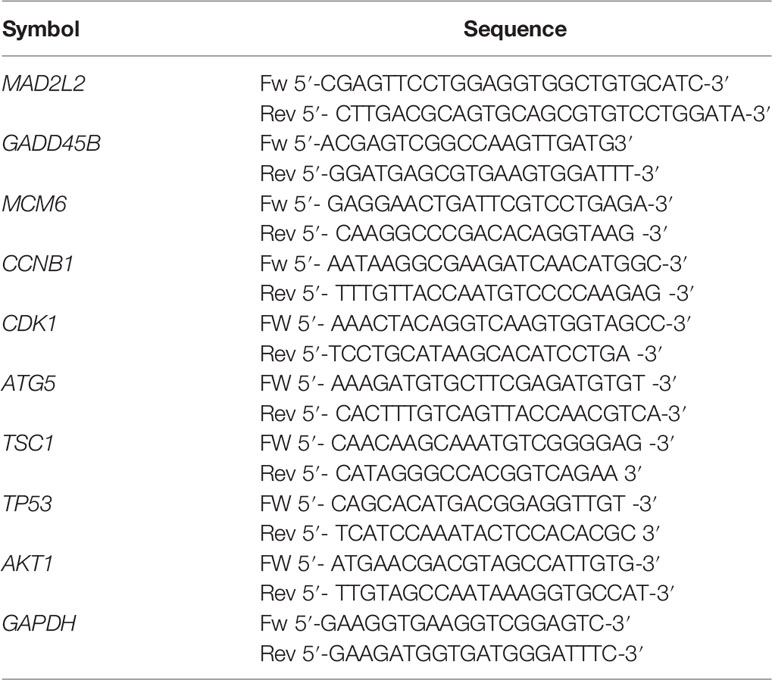Click the TP53 gene symbol
This screenshot has width=772, height=680.
27,504
